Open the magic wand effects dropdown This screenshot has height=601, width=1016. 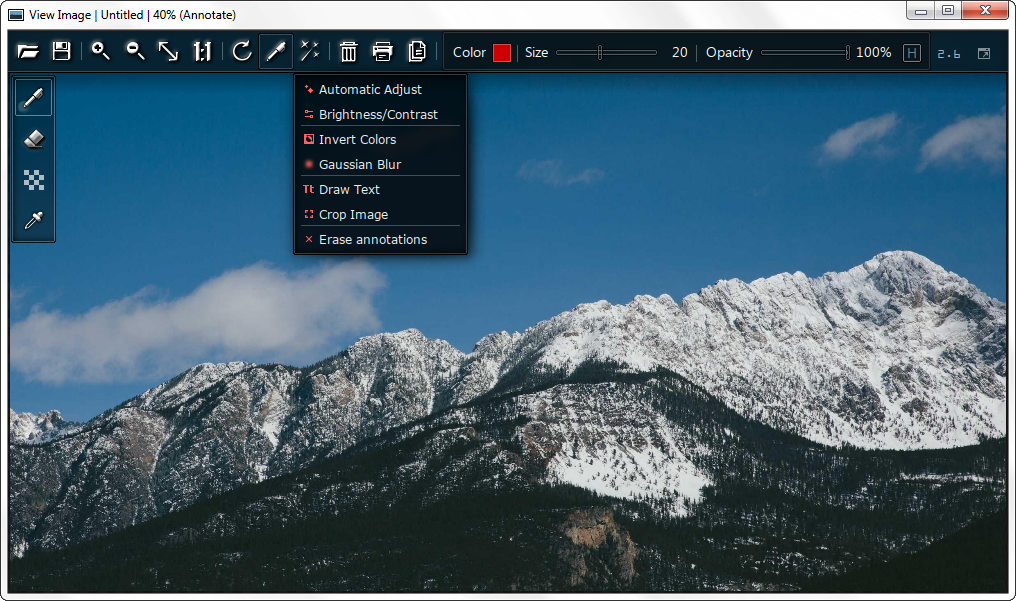310,52
